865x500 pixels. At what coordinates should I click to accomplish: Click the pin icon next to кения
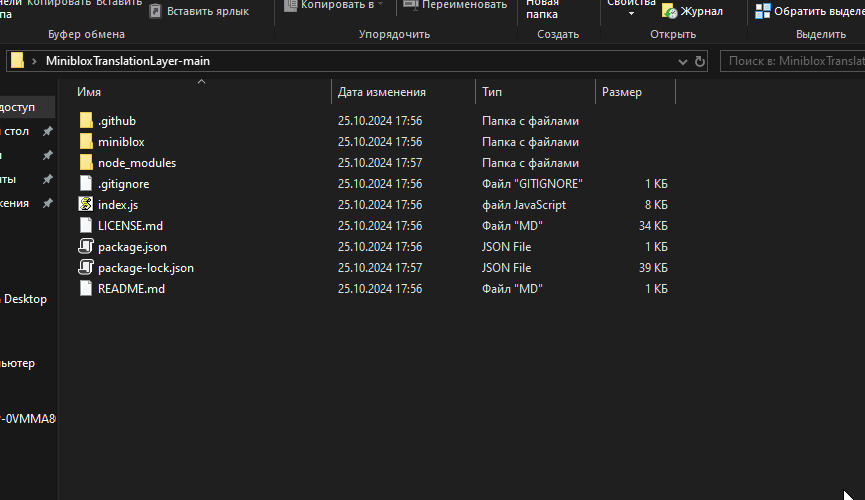point(48,203)
